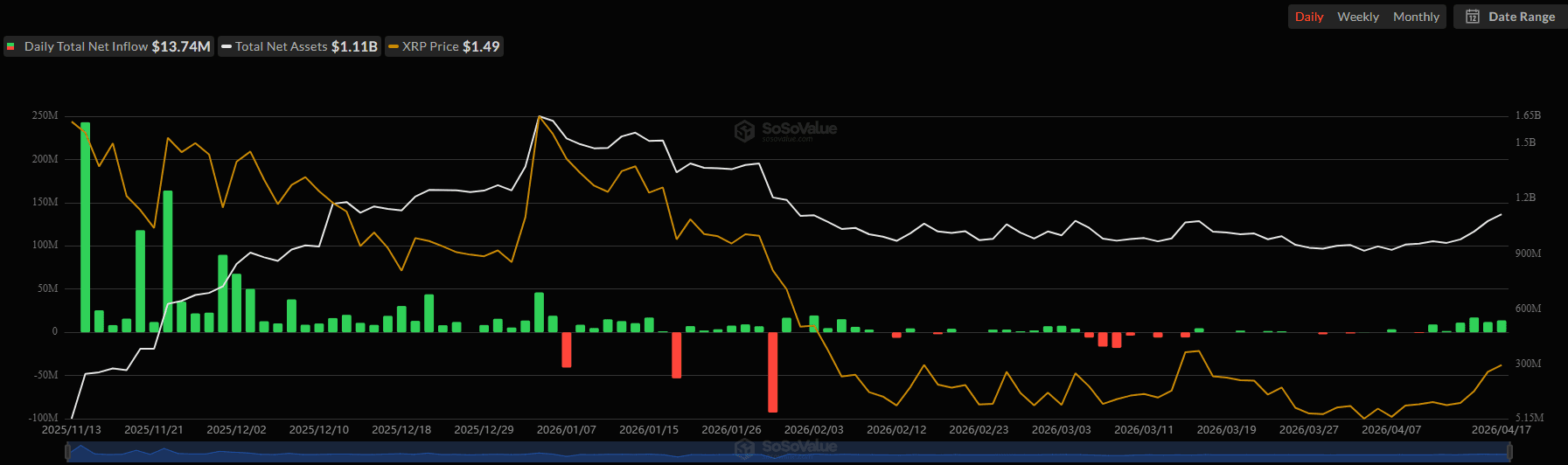Click the 2026/02/03 x-axis date label
Viewport: 1568px width, 465px height.
coord(813,430)
